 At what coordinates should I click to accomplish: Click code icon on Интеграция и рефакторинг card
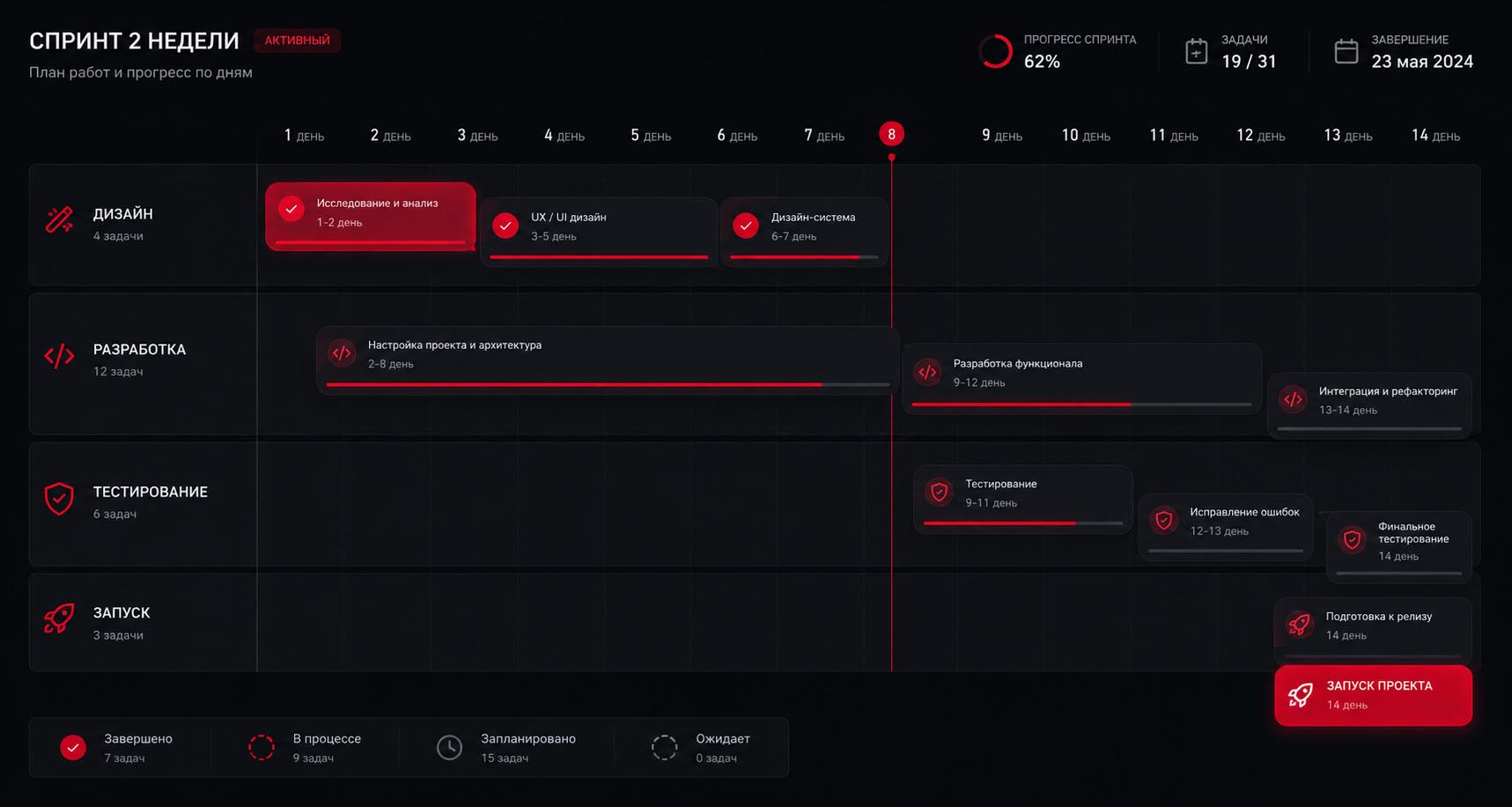1293,399
